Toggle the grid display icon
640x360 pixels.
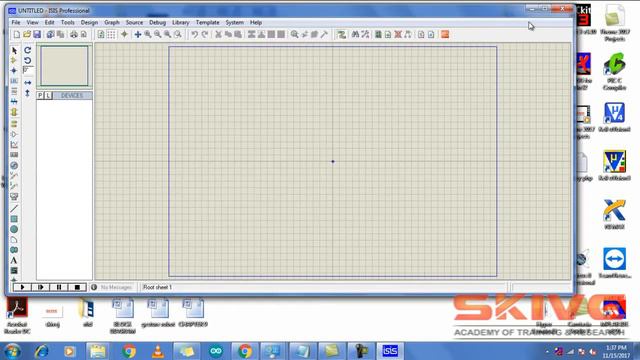[x=111, y=35]
